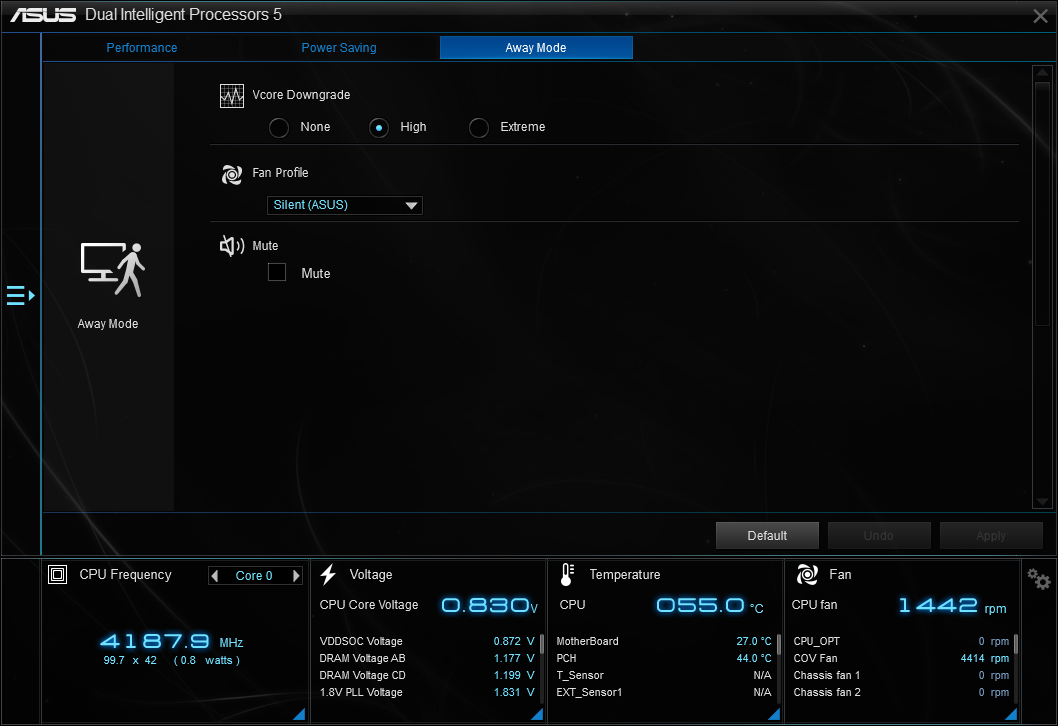Click the Voltage list scrollbar
This screenshot has height=726, width=1058.
(x=542, y=644)
